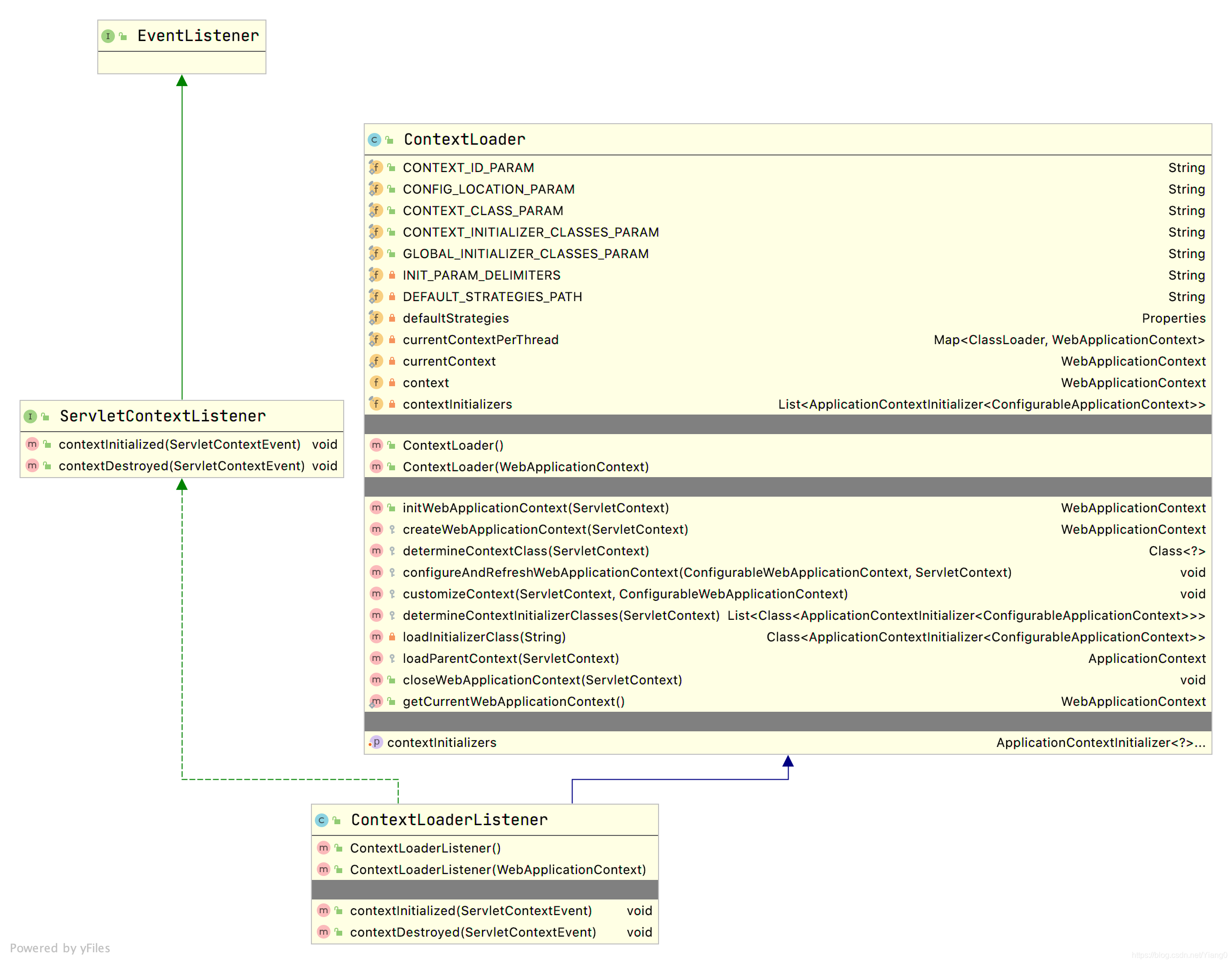The height and width of the screenshot is (964, 1232).
Task: Click the EventListener interface icon
Action: pyautogui.click(x=108, y=36)
